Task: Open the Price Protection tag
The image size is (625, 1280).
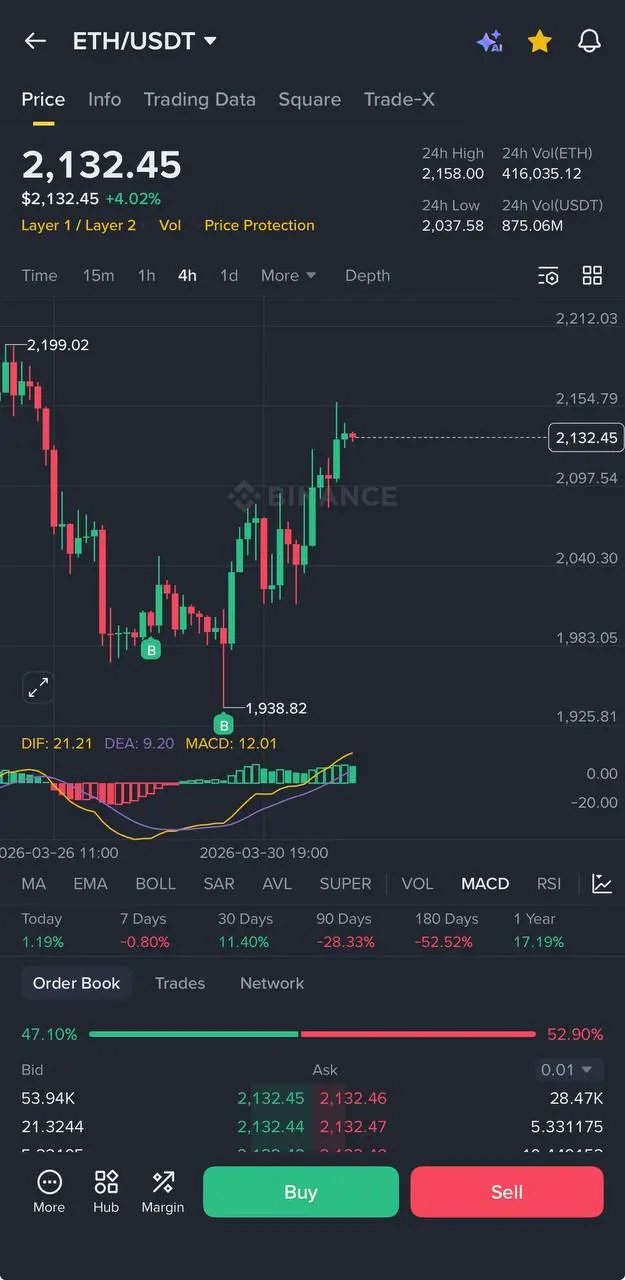Action: pos(259,225)
